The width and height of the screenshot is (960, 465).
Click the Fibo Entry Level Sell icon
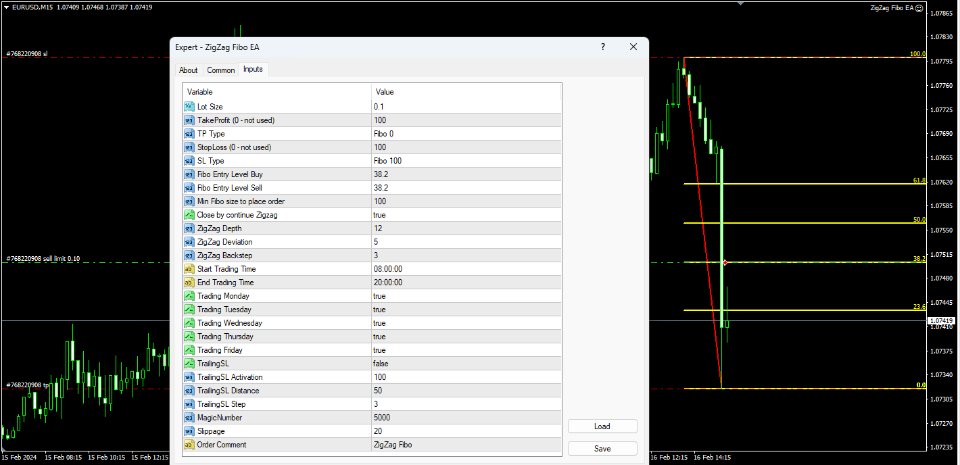[x=189, y=188]
